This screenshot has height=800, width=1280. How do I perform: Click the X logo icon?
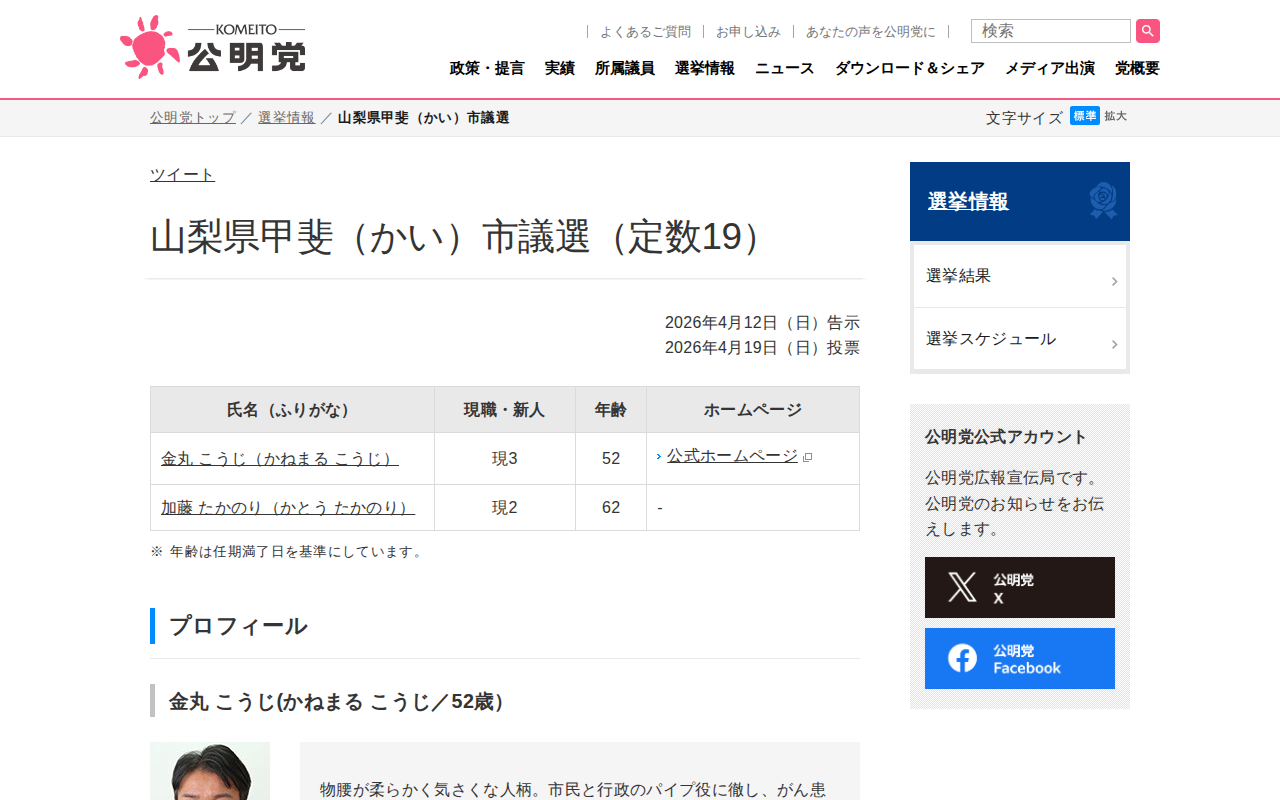962,588
